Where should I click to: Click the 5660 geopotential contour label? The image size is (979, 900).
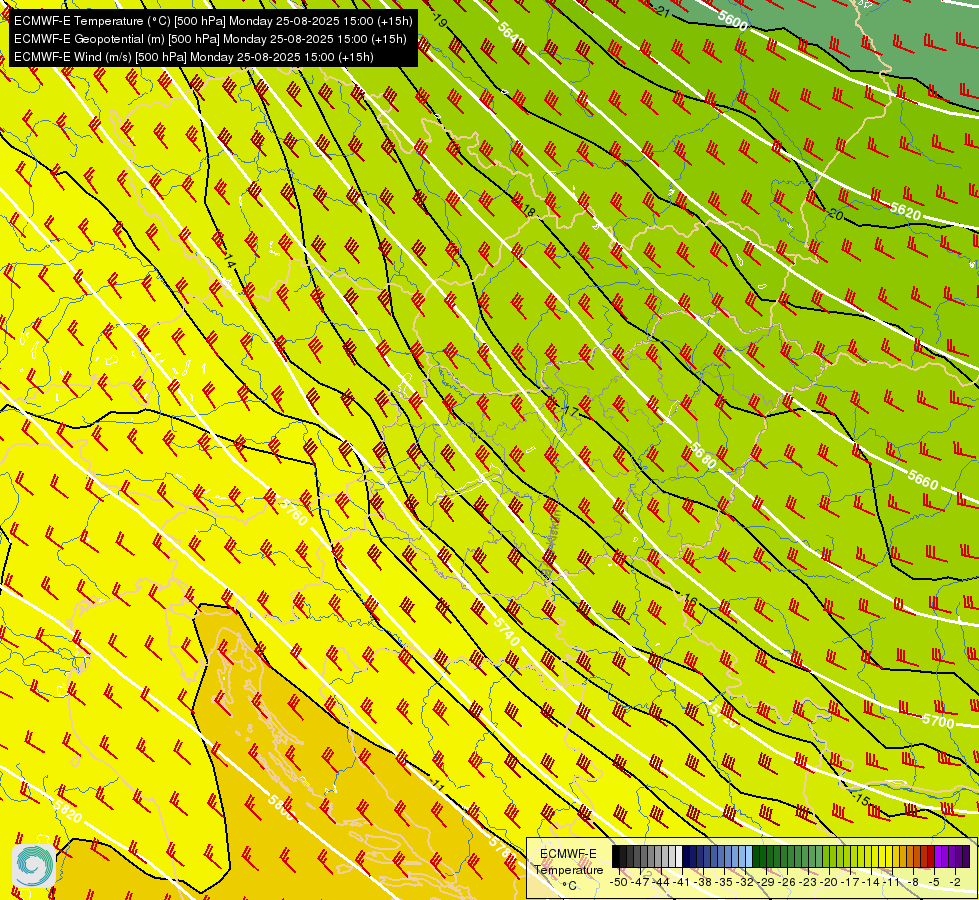pos(923,479)
